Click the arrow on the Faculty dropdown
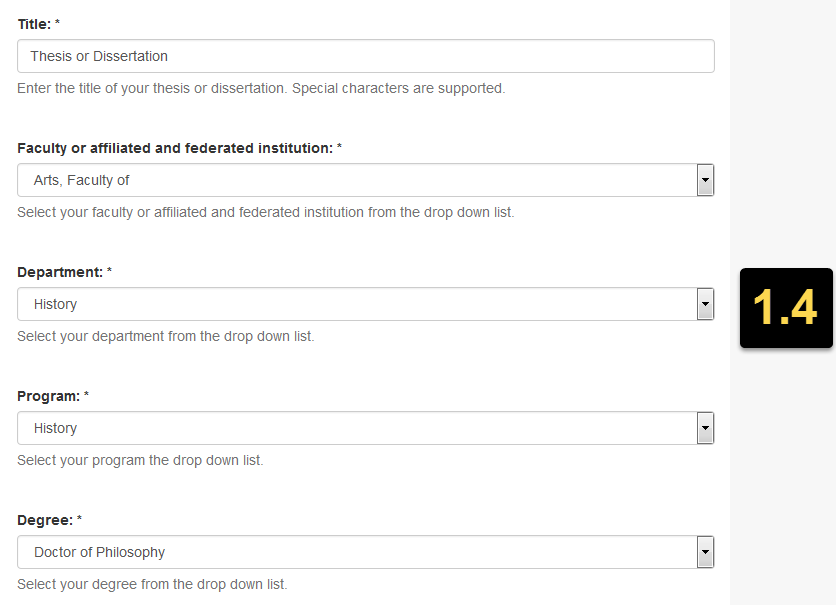 (706, 180)
